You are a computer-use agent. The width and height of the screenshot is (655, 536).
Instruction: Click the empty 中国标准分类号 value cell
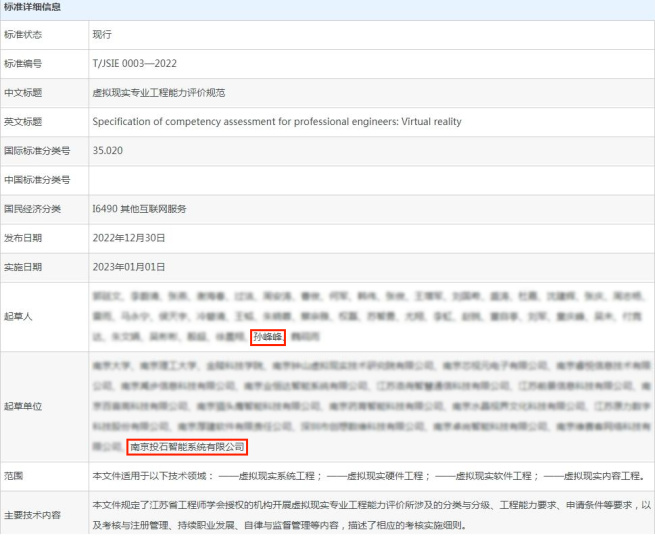(368, 179)
